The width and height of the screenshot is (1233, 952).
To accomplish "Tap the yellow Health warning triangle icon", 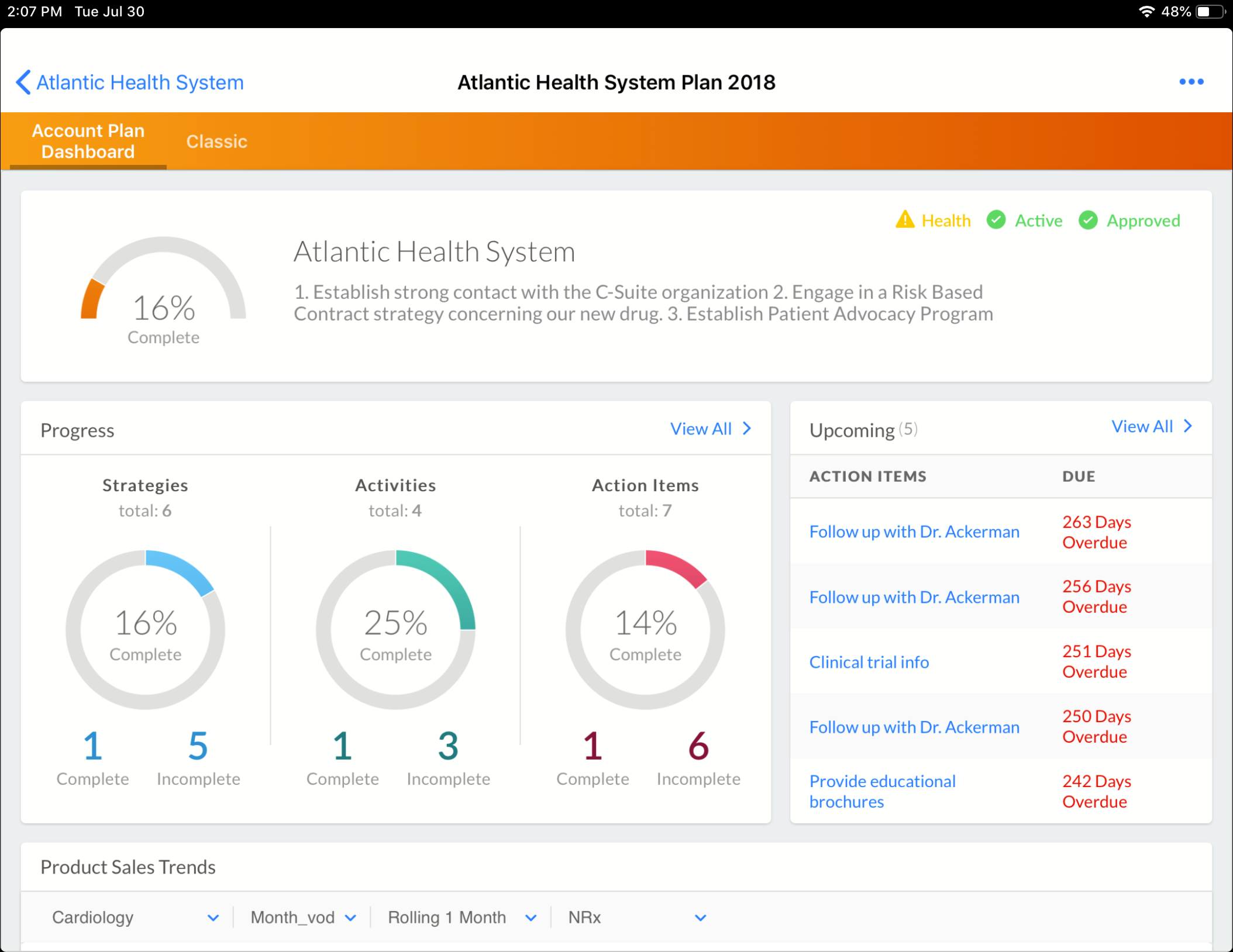I will click(x=904, y=220).
